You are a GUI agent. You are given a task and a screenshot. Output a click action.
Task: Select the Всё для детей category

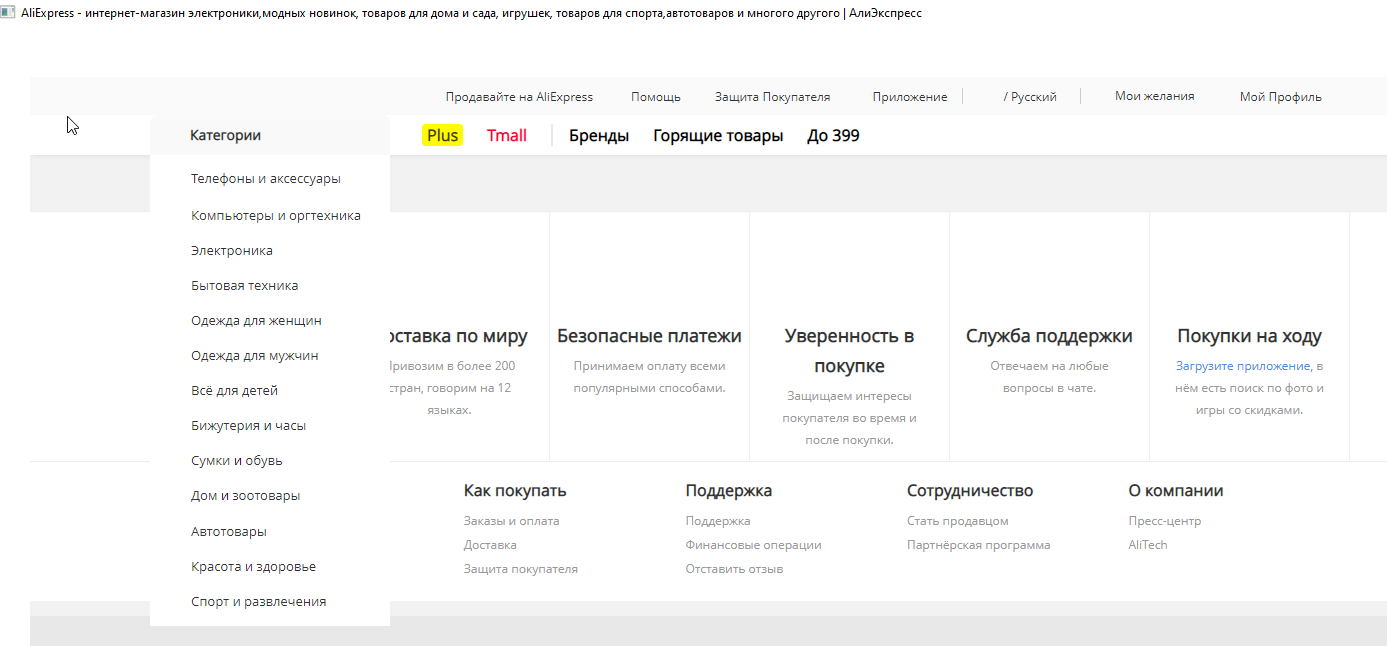coord(235,391)
